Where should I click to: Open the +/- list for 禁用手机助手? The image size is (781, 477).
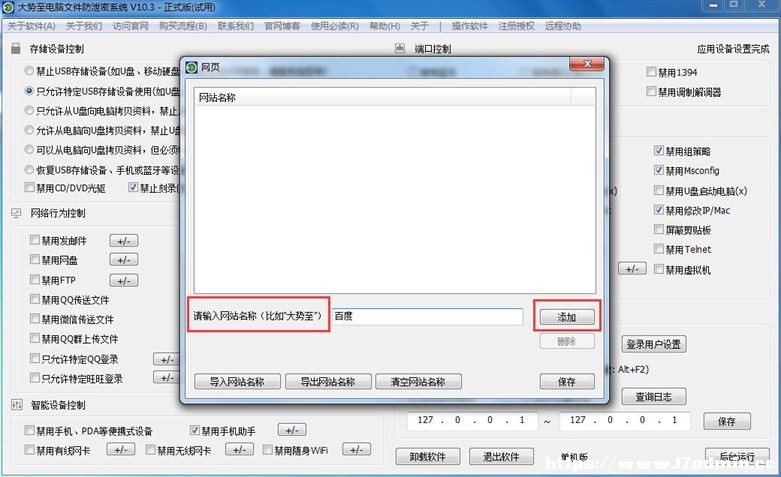click(292, 430)
